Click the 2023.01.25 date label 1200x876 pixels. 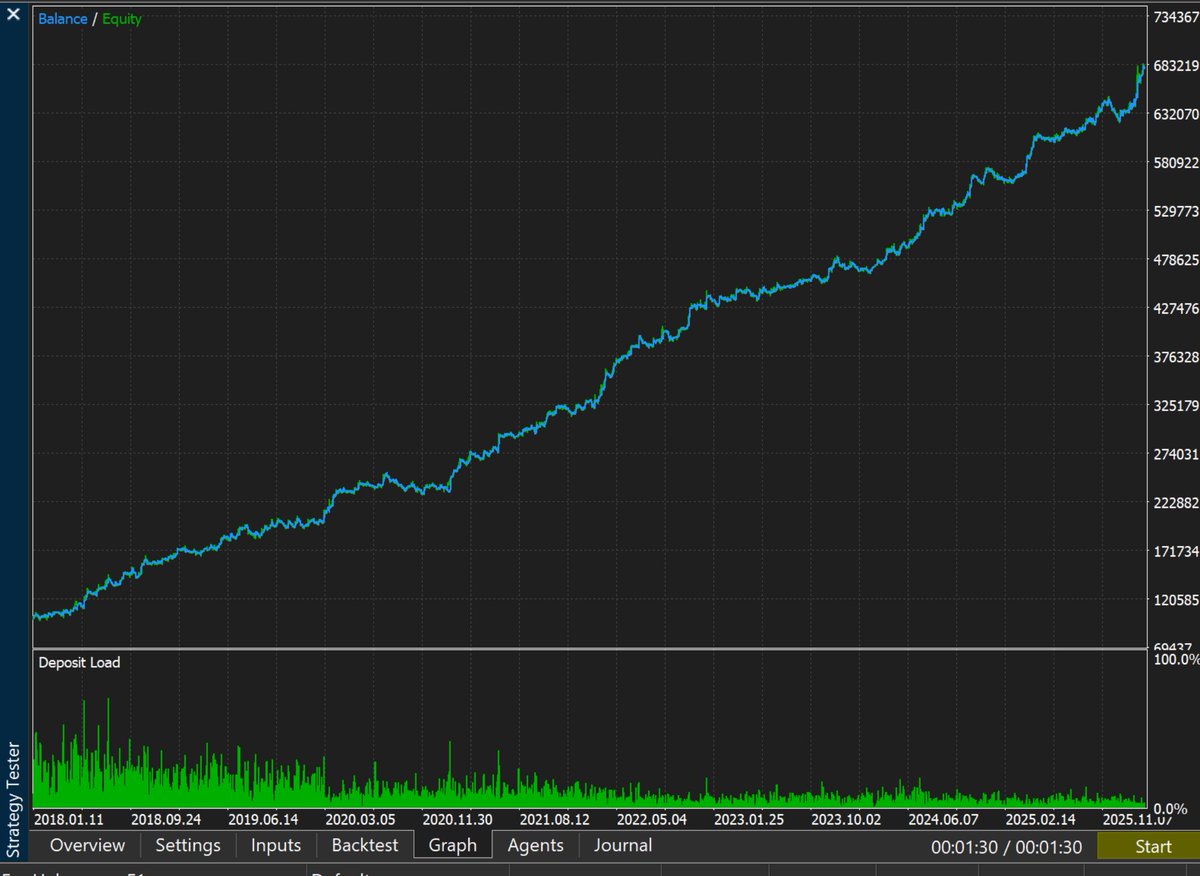pos(749,819)
